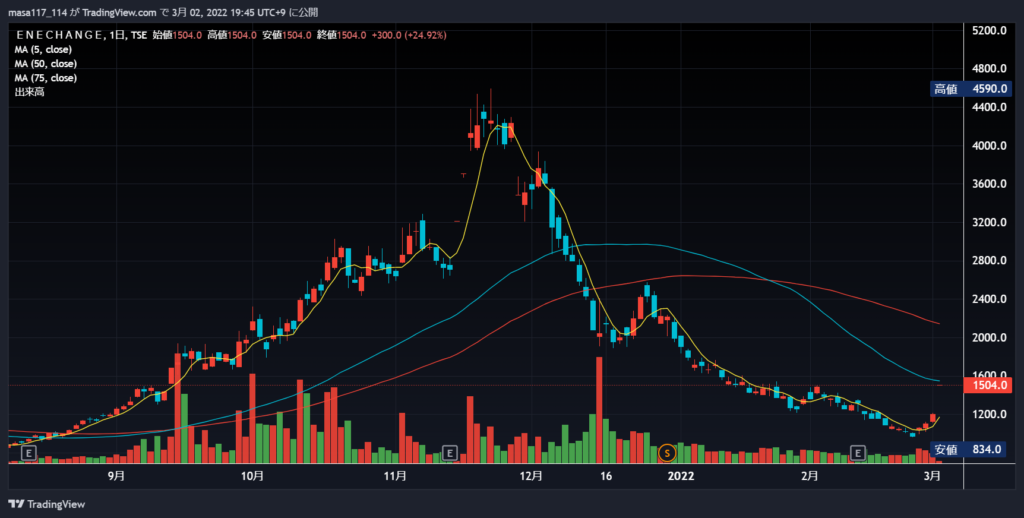Click the 9月 date axis label
1024x518 pixels.
point(116,476)
